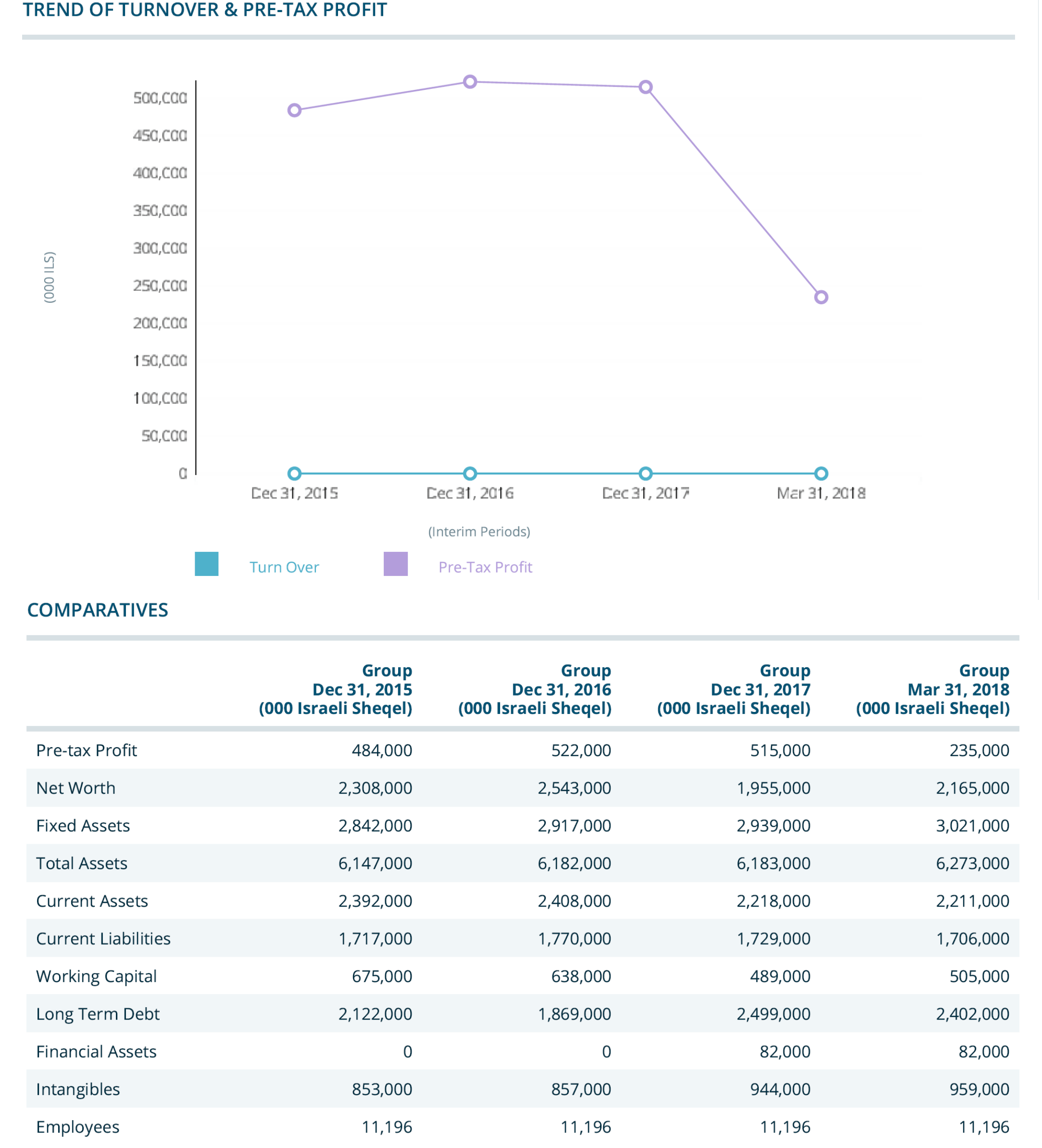
Task: Click Pre-Tax Profit point at Dec 31, 2015
Action: [x=295, y=111]
